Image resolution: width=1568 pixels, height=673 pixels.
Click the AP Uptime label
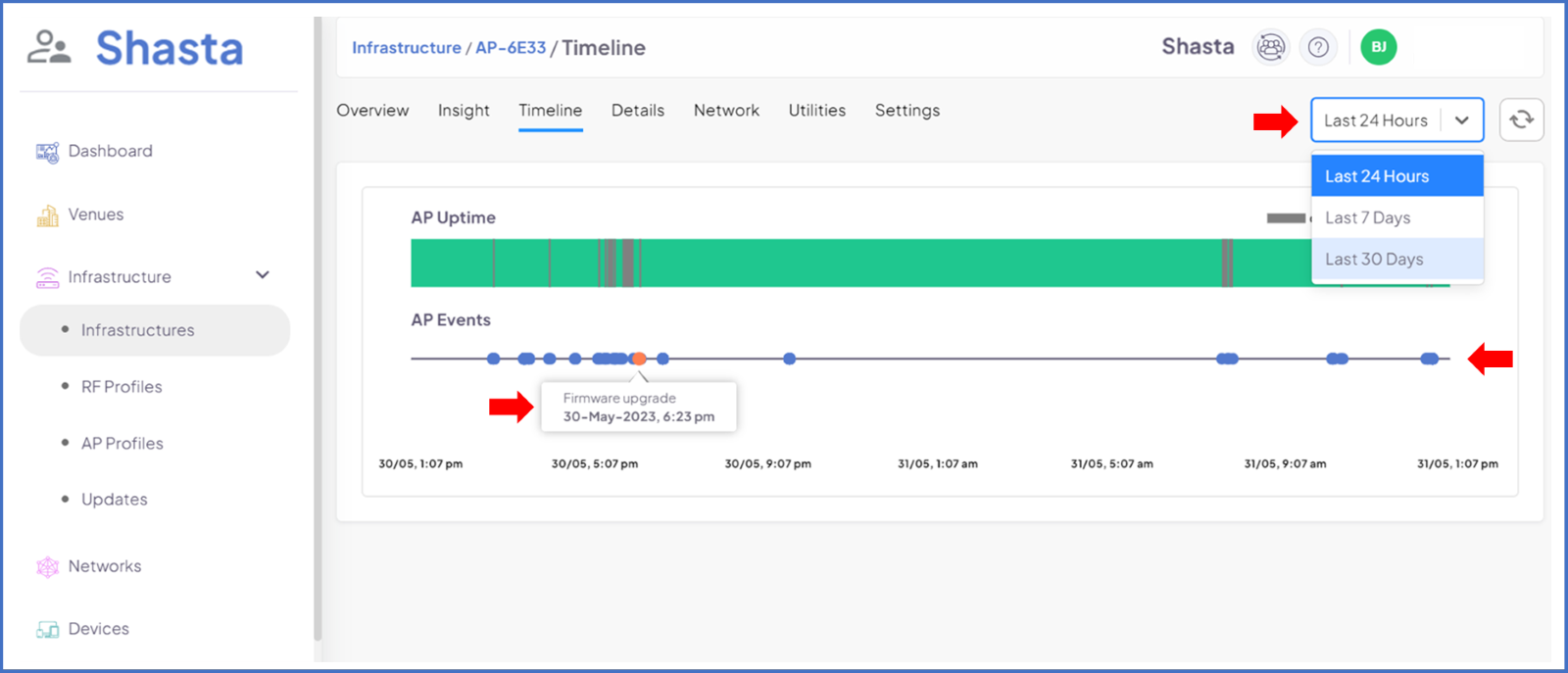[453, 217]
